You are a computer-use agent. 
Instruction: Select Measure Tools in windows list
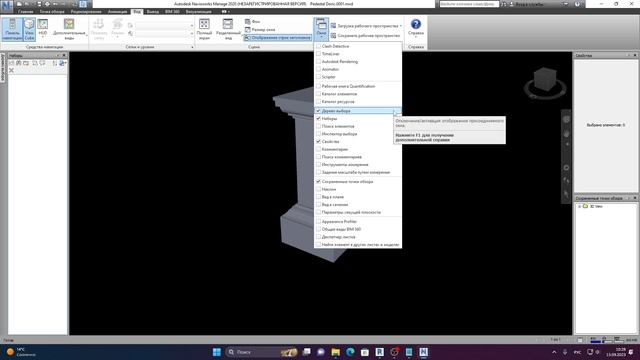[358, 164]
